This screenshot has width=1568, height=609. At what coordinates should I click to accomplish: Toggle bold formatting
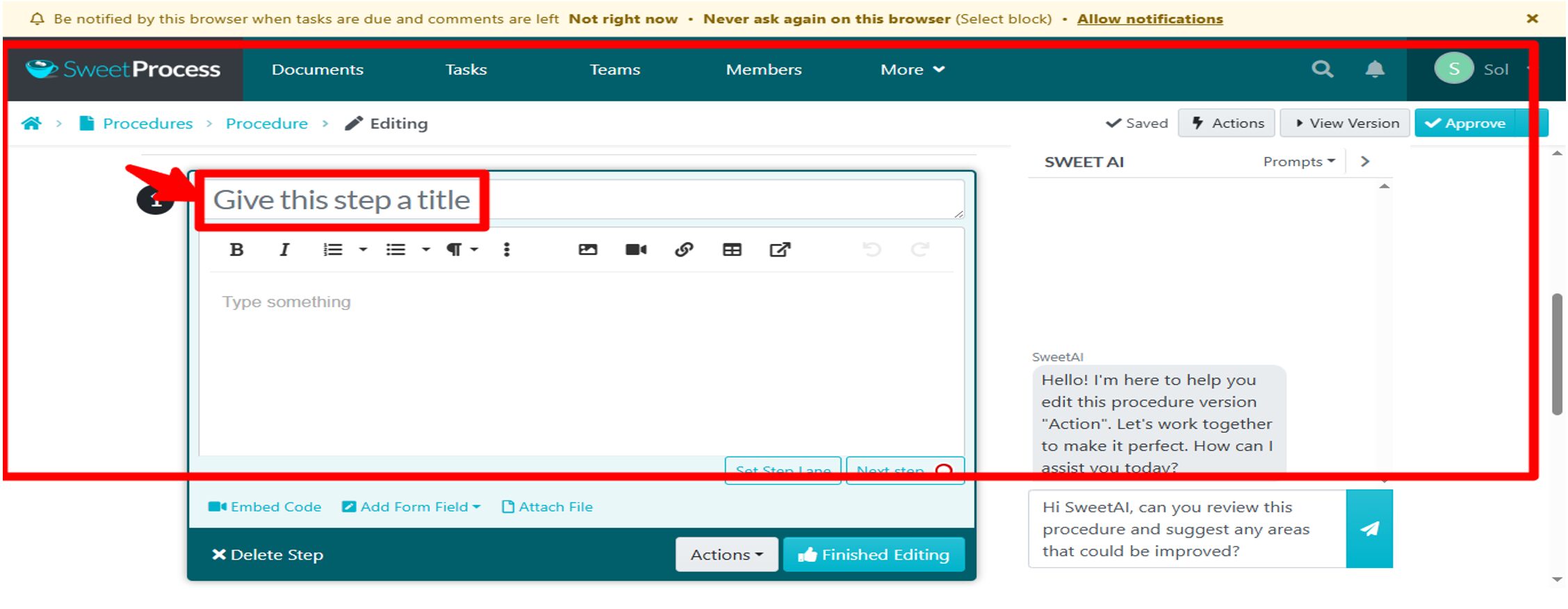[x=236, y=250]
